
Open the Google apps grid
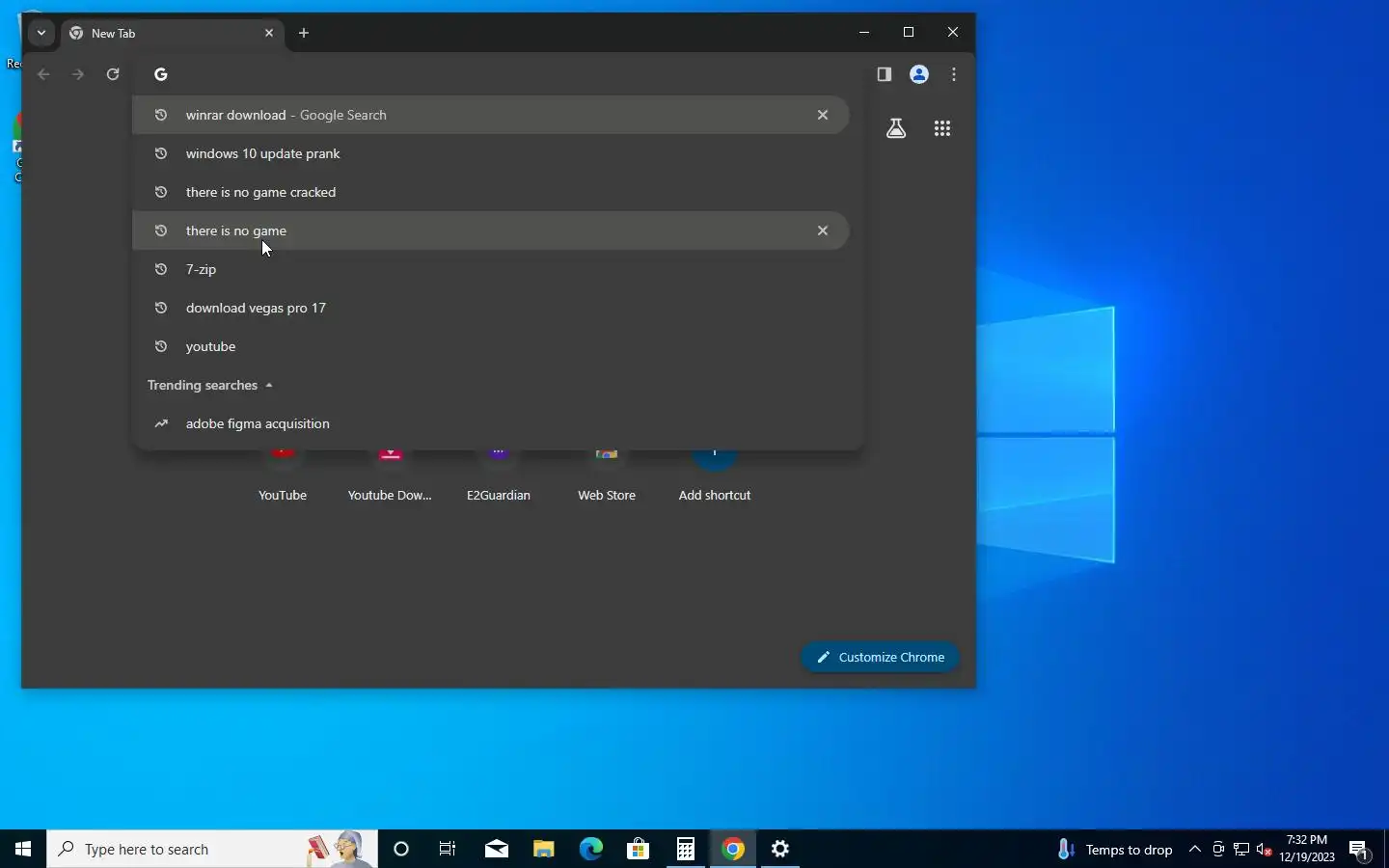coord(942,128)
